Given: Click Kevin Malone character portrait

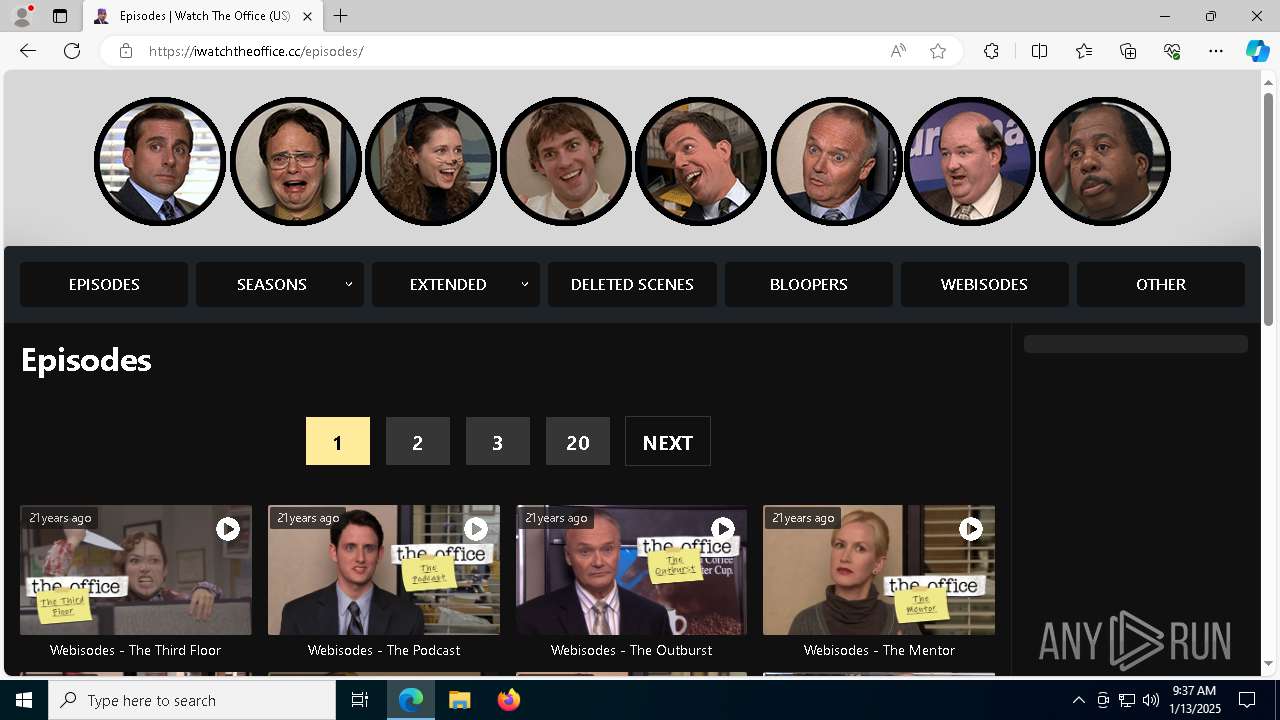Looking at the screenshot, I should 970,161.
